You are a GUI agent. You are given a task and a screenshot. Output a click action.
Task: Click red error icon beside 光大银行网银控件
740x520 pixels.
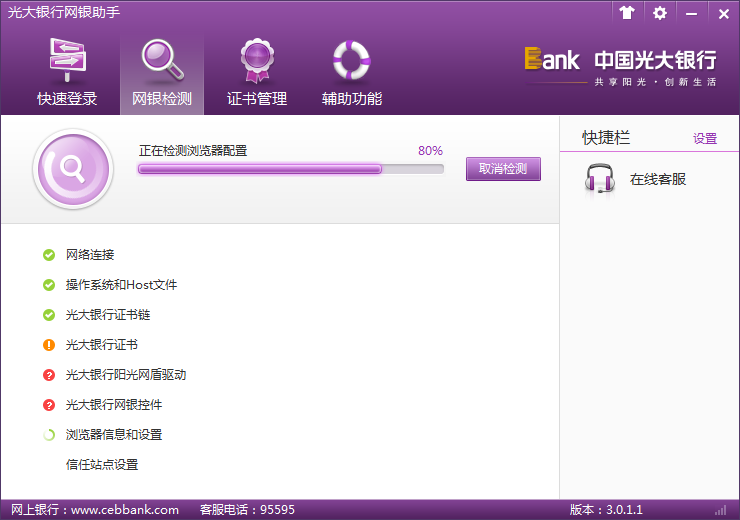click(49, 405)
